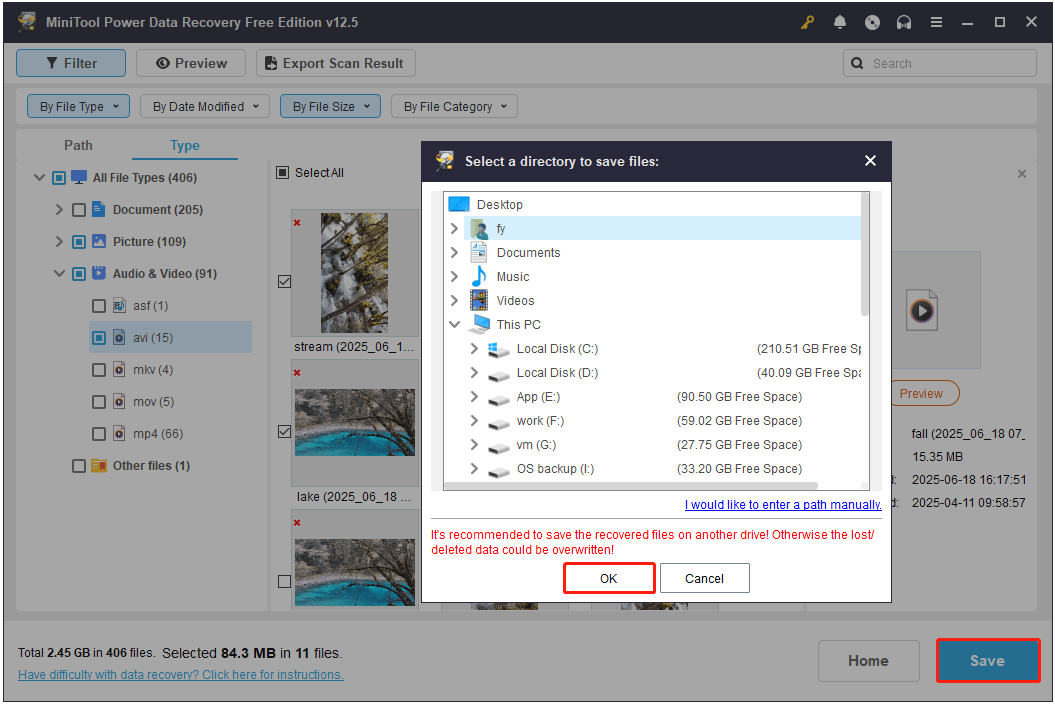This screenshot has height=705, width=1055.
Task: Open the headphones support icon
Action: click(904, 22)
